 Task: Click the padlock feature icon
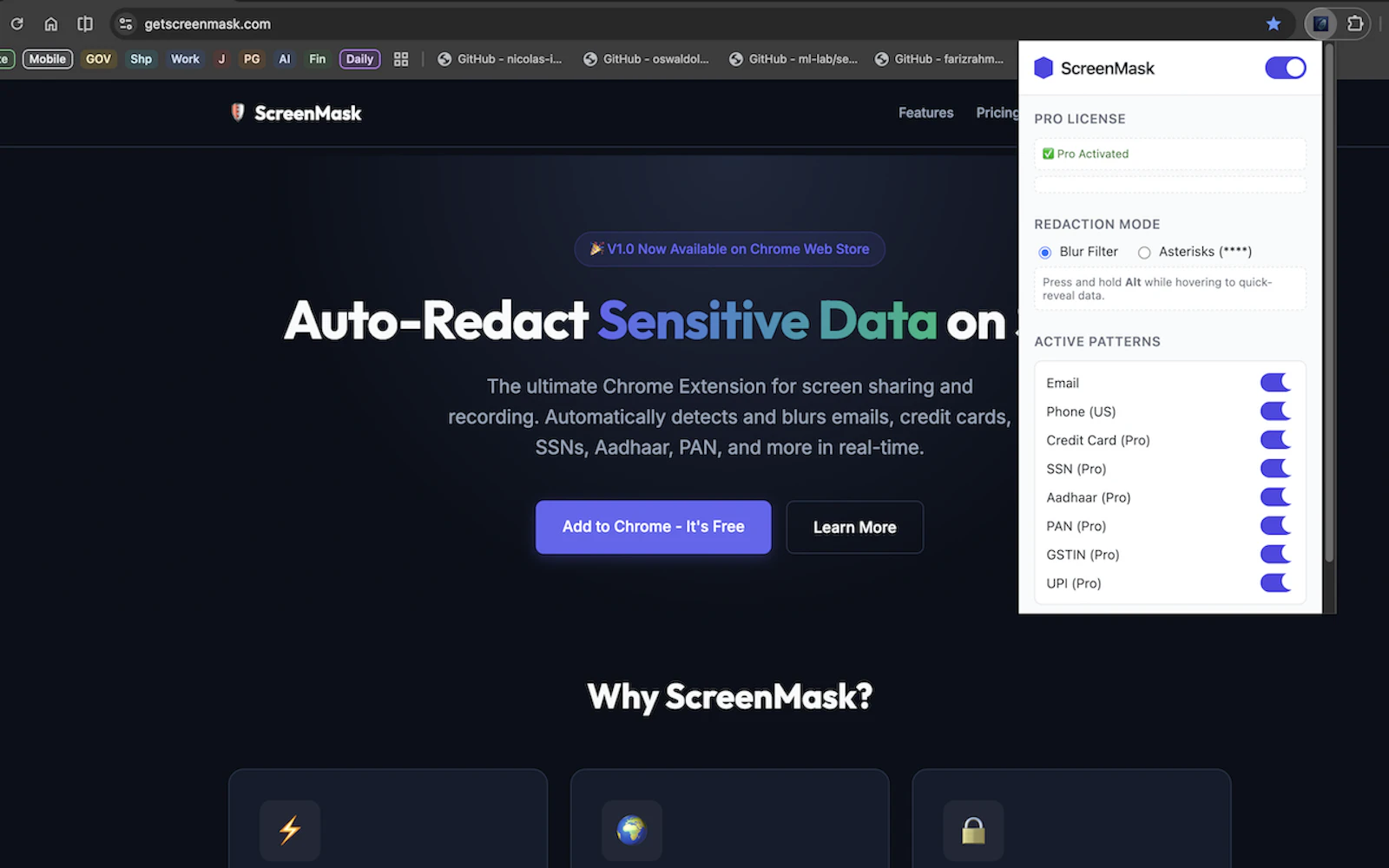pos(973,831)
